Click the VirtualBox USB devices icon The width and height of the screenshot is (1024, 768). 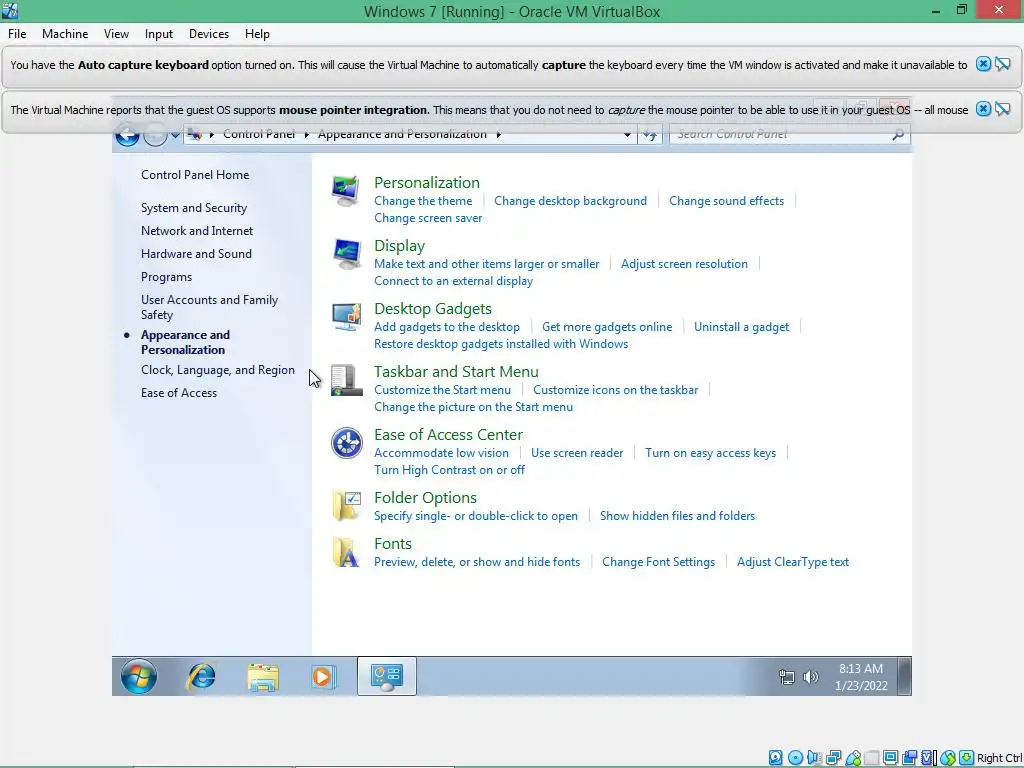point(853,758)
